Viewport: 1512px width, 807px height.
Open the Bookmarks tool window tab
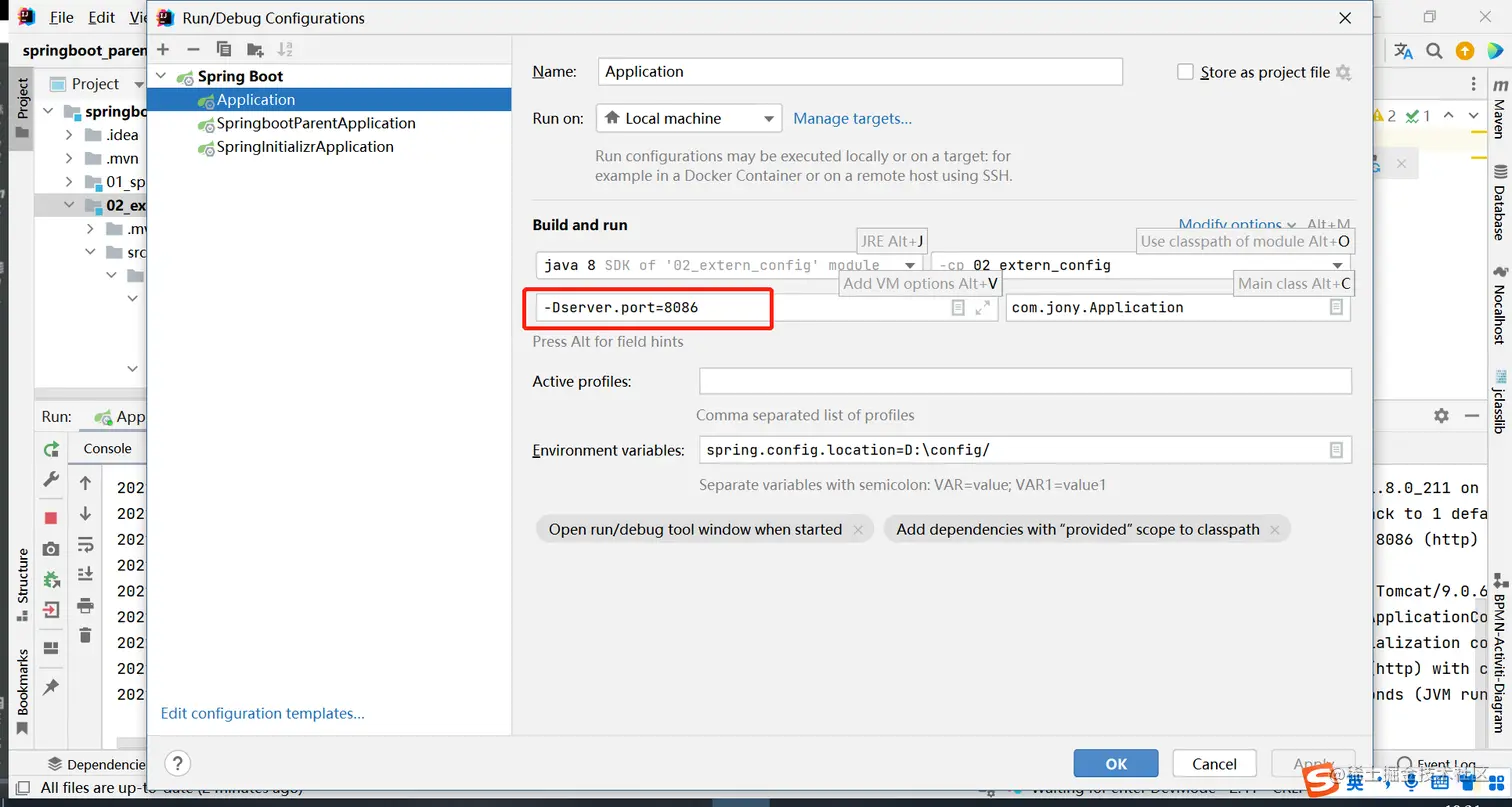22,691
